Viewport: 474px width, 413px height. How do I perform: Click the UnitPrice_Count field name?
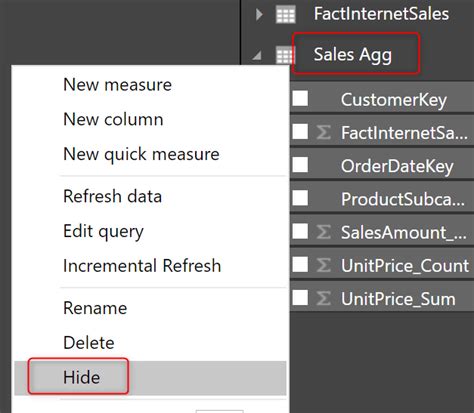coord(405,266)
